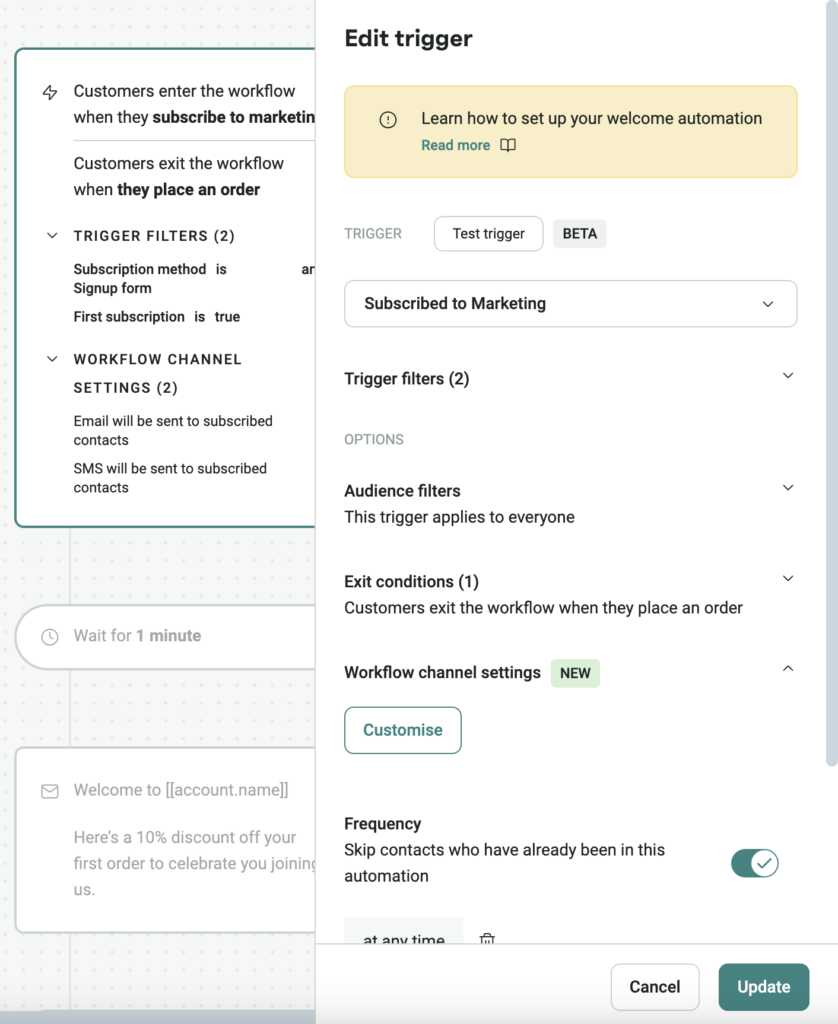Viewport: 838px width, 1024px height.
Task: Open the Subscribed to Marketing dropdown
Action: click(x=570, y=304)
